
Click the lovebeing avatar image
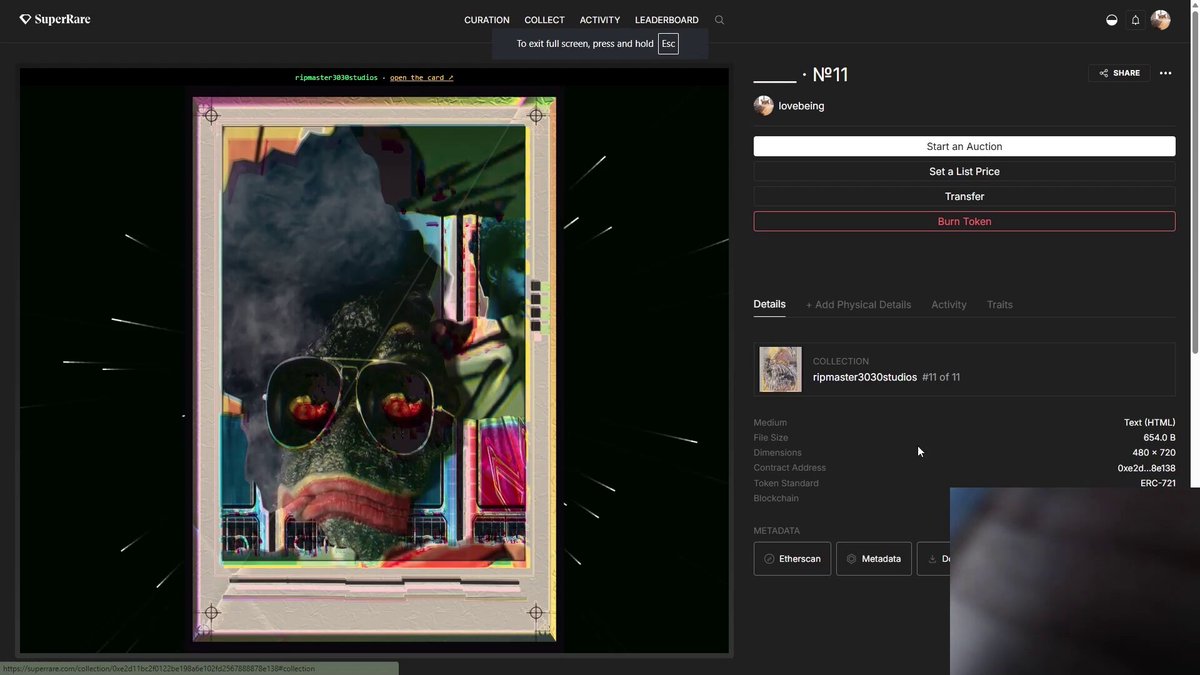coord(764,106)
